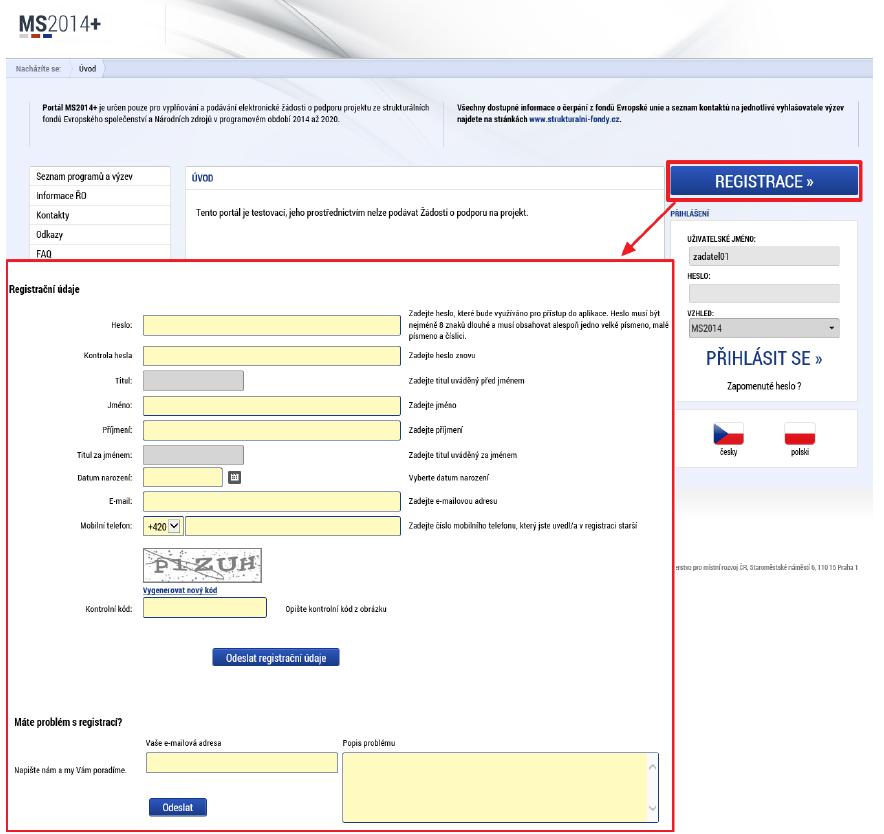
Task: Focus the Kontrolní kód field
Action: (x=205, y=608)
